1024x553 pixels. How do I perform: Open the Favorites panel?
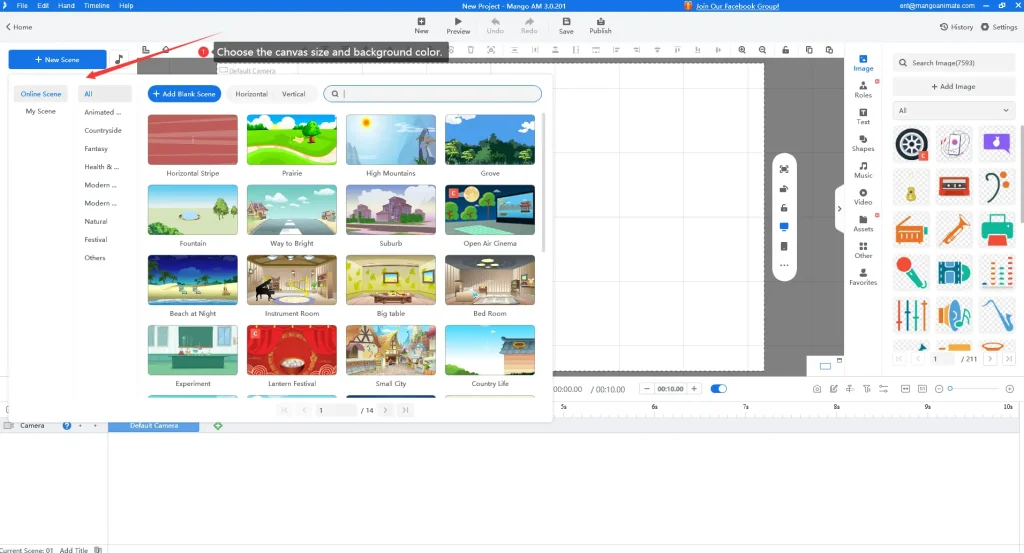863,277
